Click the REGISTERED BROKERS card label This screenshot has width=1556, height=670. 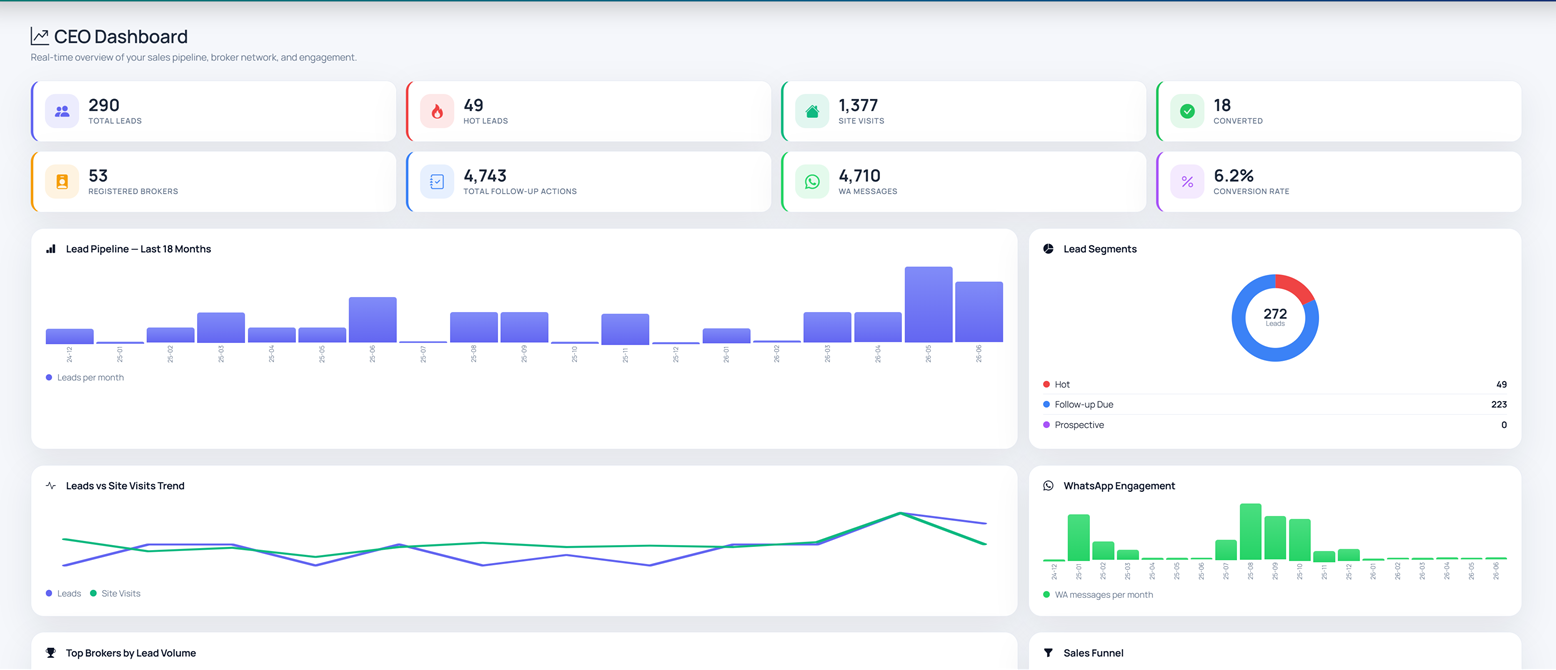133,191
